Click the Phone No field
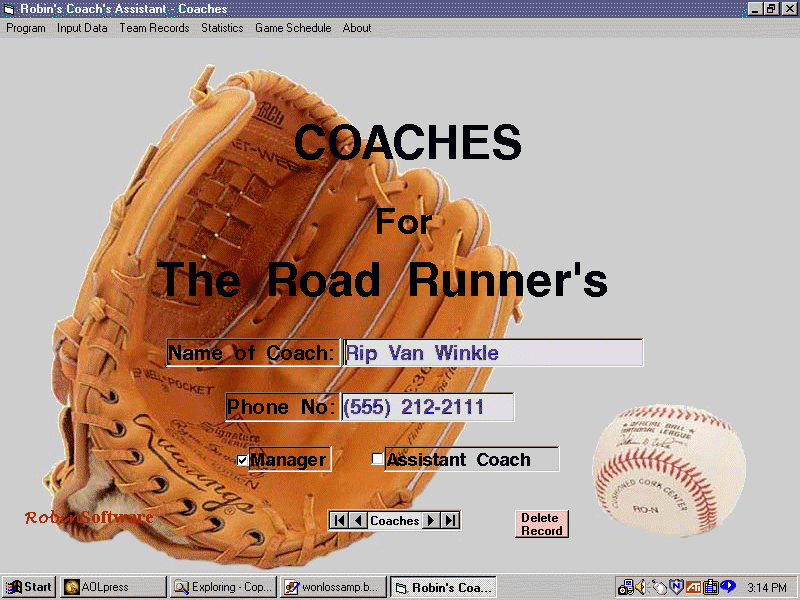The height and width of the screenshot is (600, 800). pyautogui.click(x=428, y=407)
